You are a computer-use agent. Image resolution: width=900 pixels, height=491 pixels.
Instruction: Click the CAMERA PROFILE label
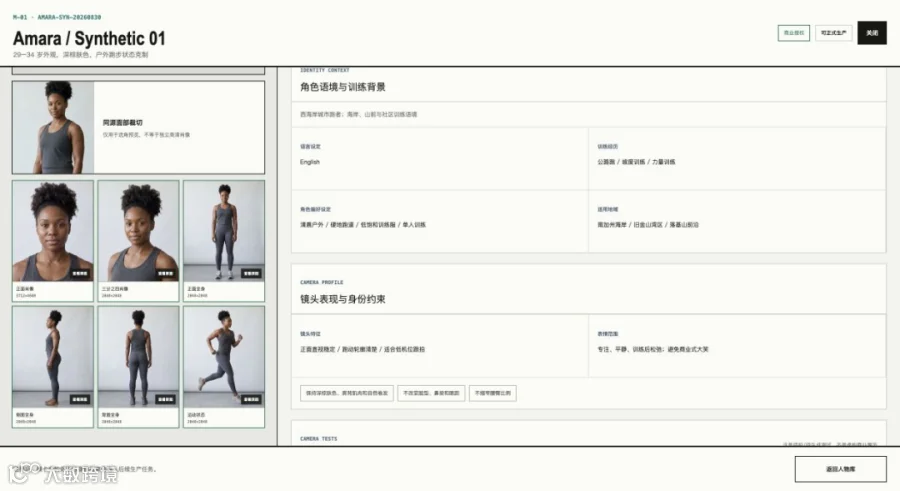tap(321, 283)
